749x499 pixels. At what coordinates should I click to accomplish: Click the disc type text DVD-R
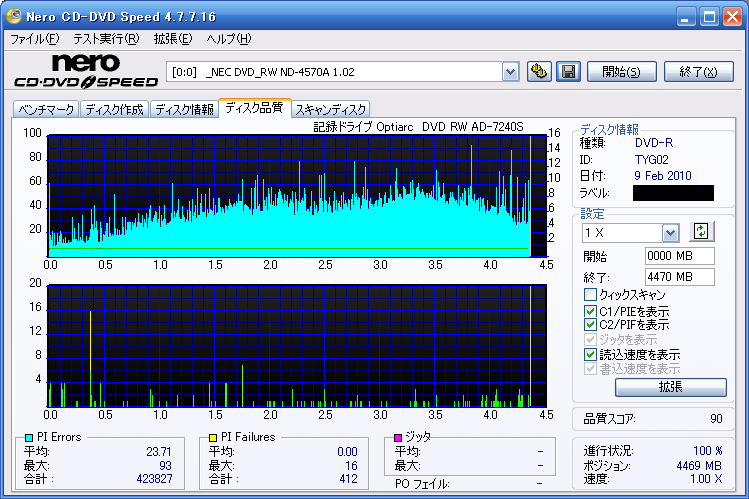654,143
